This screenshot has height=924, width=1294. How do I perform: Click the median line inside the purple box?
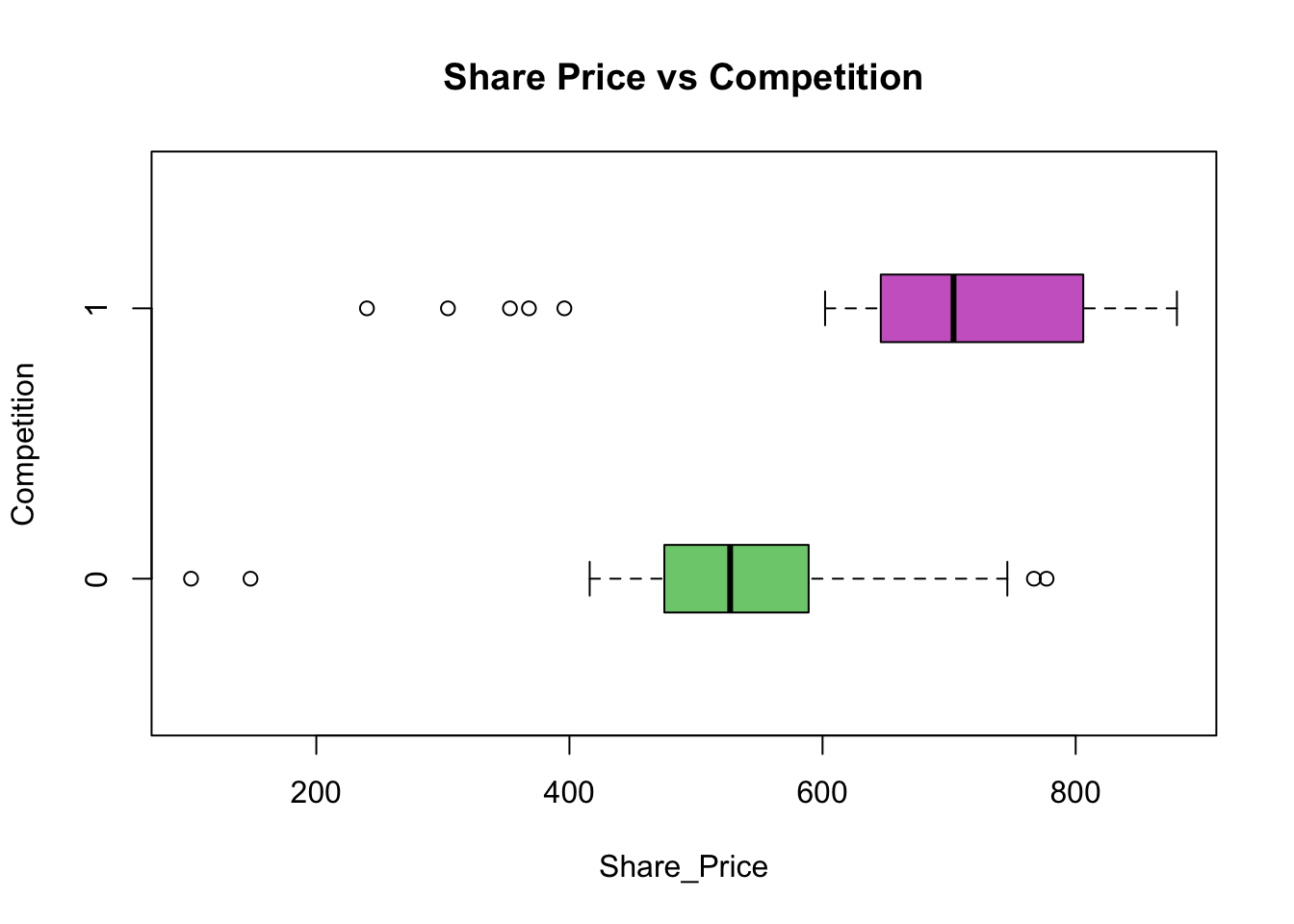[x=953, y=308]
